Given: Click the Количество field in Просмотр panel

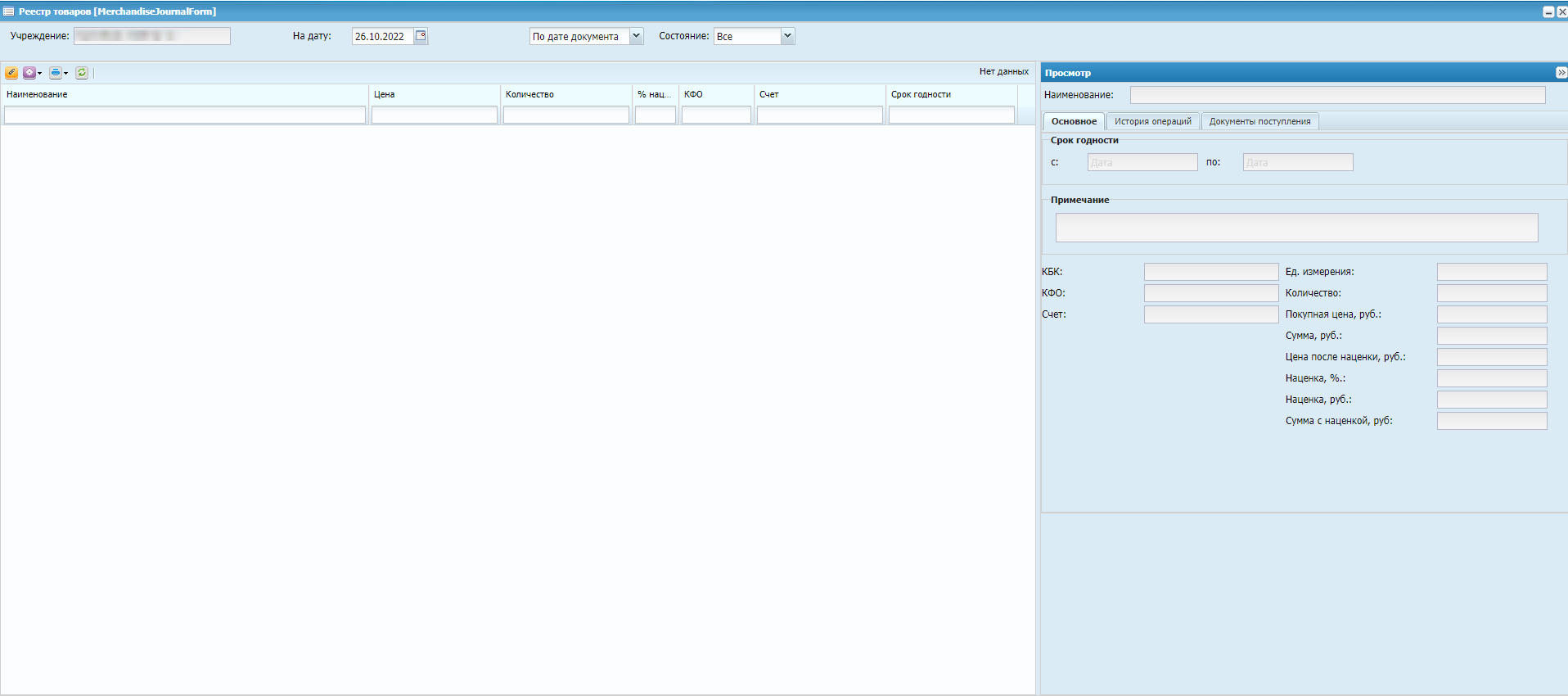Looking at the screenshot, I should tap(1492, 293).
